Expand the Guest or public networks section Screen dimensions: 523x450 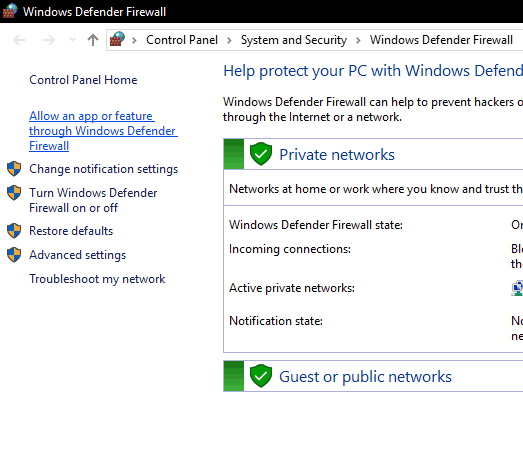pyautogui.click(x=373, y=376)
